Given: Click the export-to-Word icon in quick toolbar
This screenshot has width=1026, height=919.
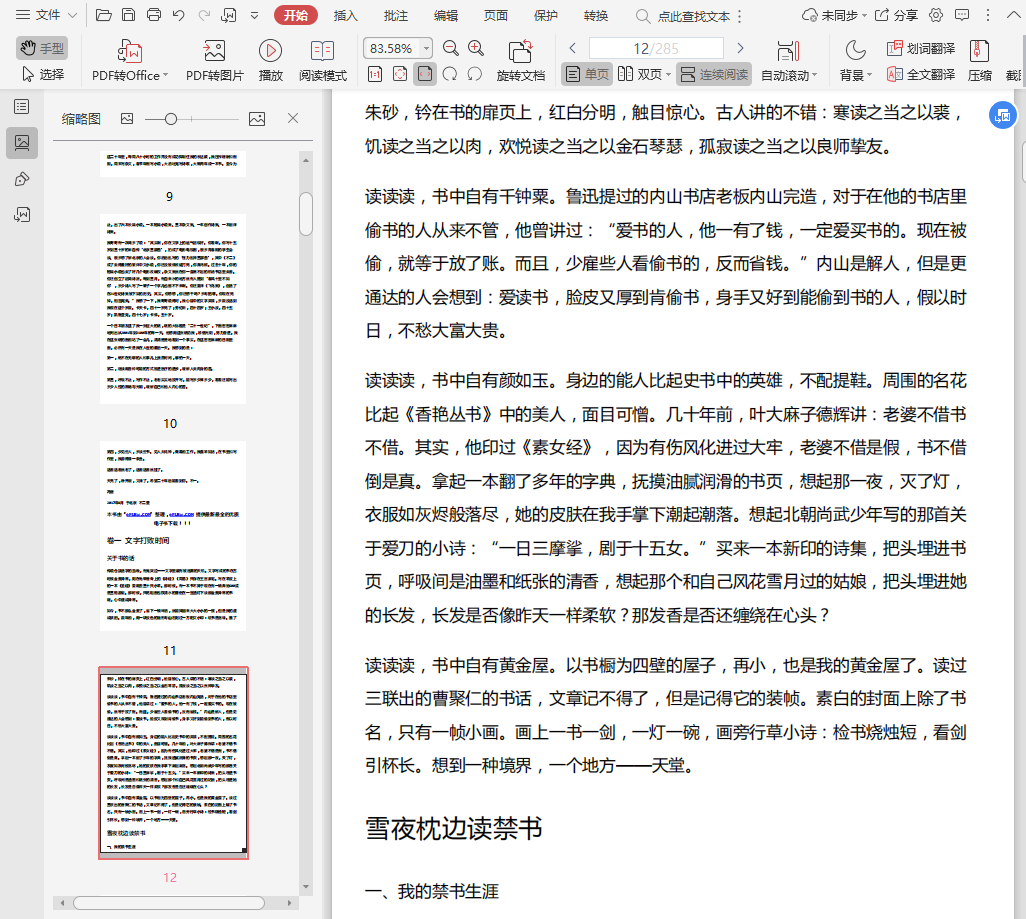Looking at the screenshot, I should [x=229, y=15].
